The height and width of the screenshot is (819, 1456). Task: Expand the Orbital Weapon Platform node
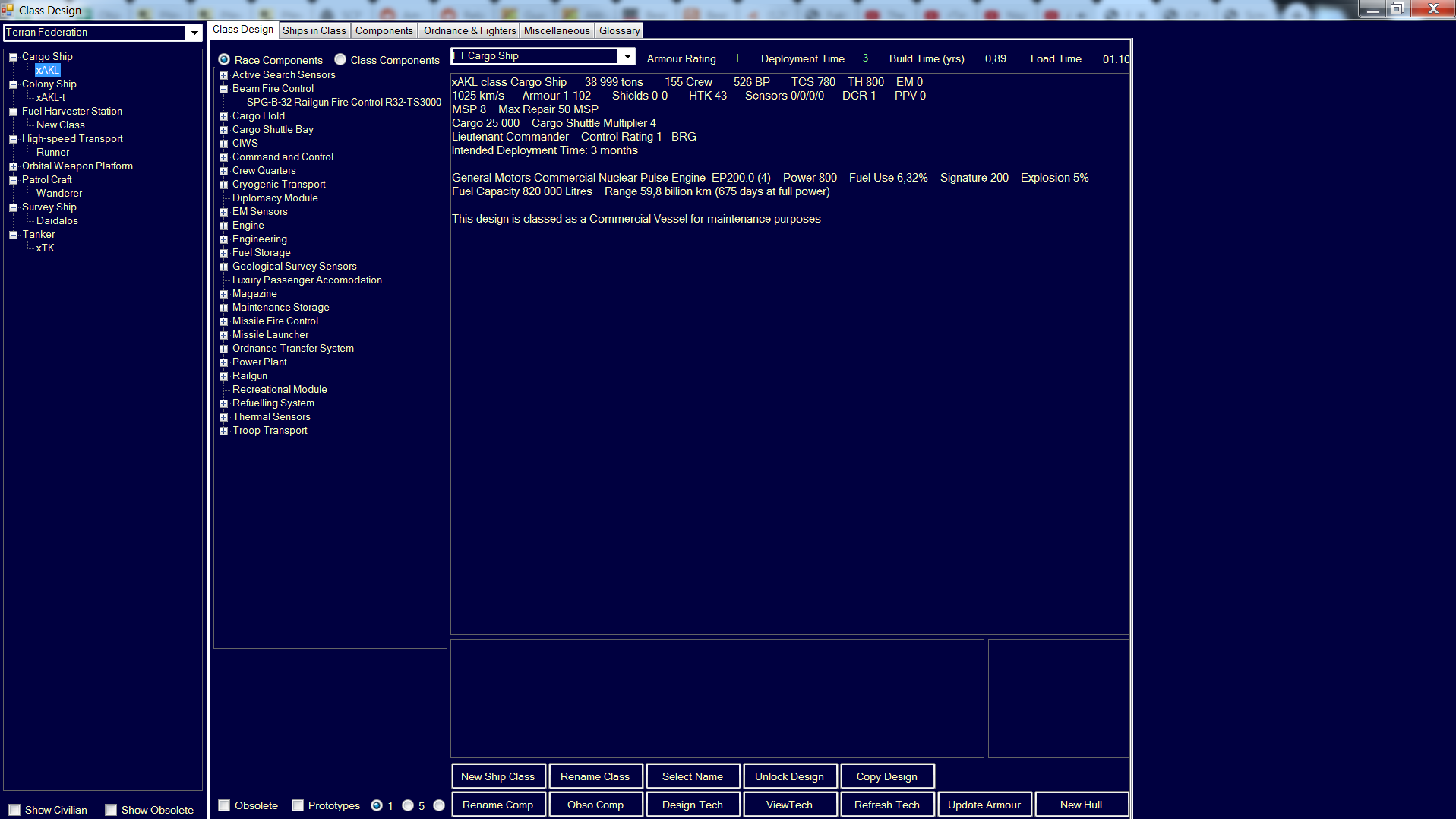point(13,166)
